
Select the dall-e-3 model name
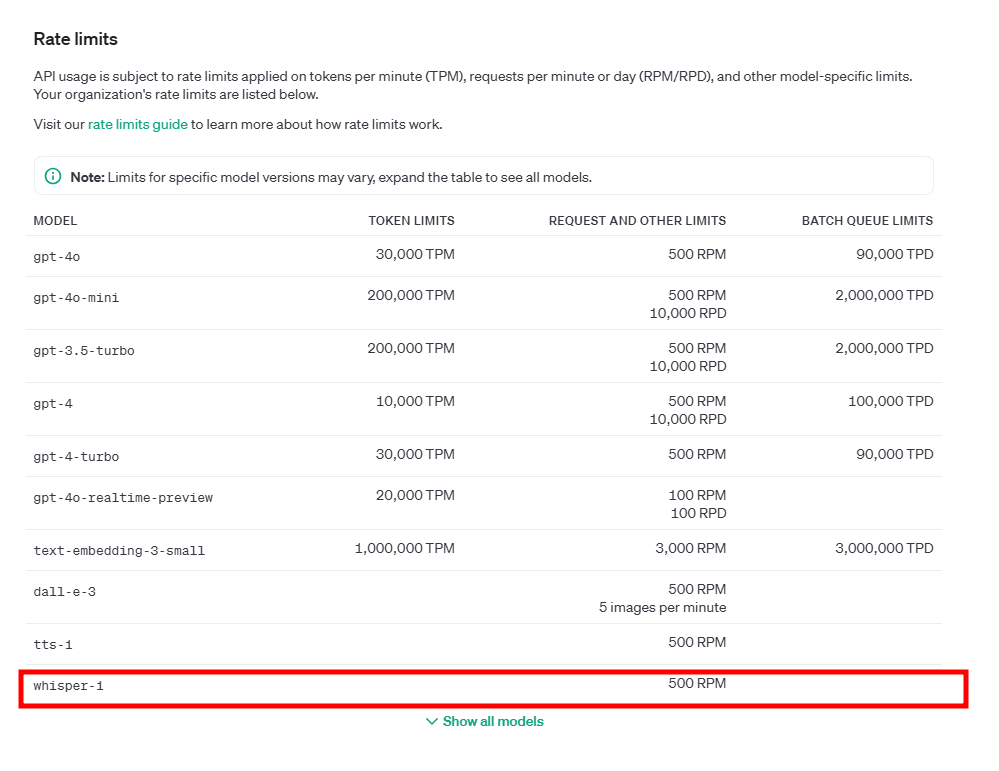tap(64, 591)
